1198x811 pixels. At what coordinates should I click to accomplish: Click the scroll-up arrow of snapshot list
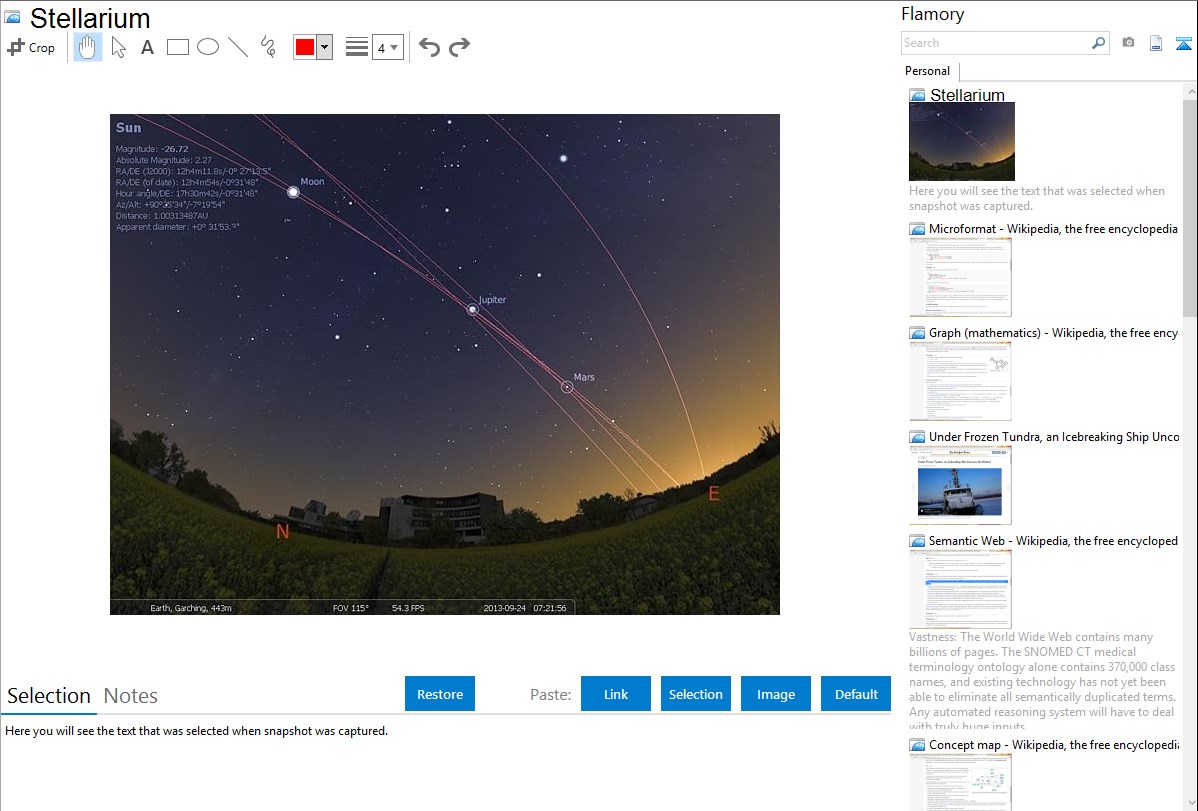pos(1190,92)
